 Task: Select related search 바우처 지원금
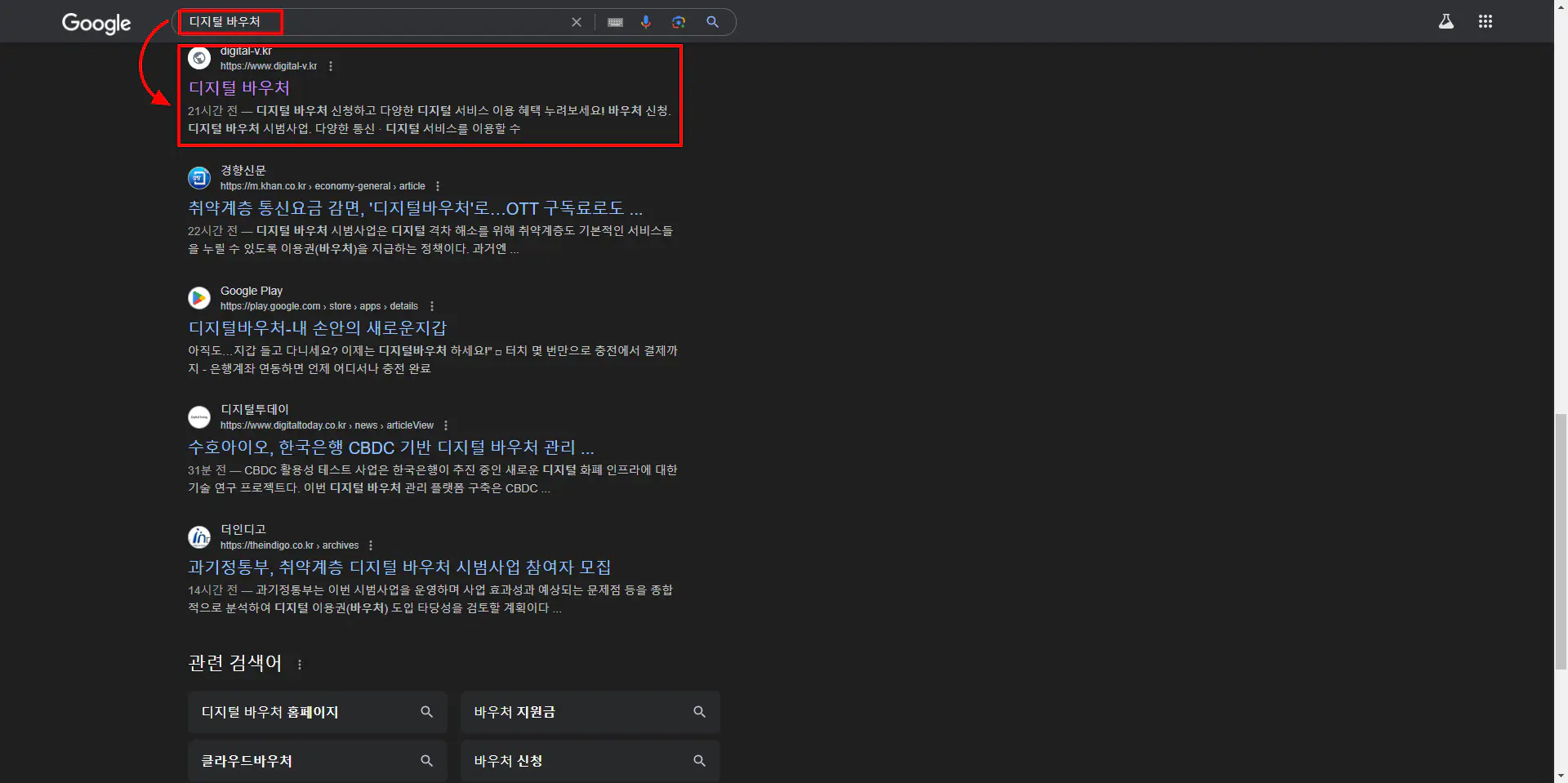(590, 712)
